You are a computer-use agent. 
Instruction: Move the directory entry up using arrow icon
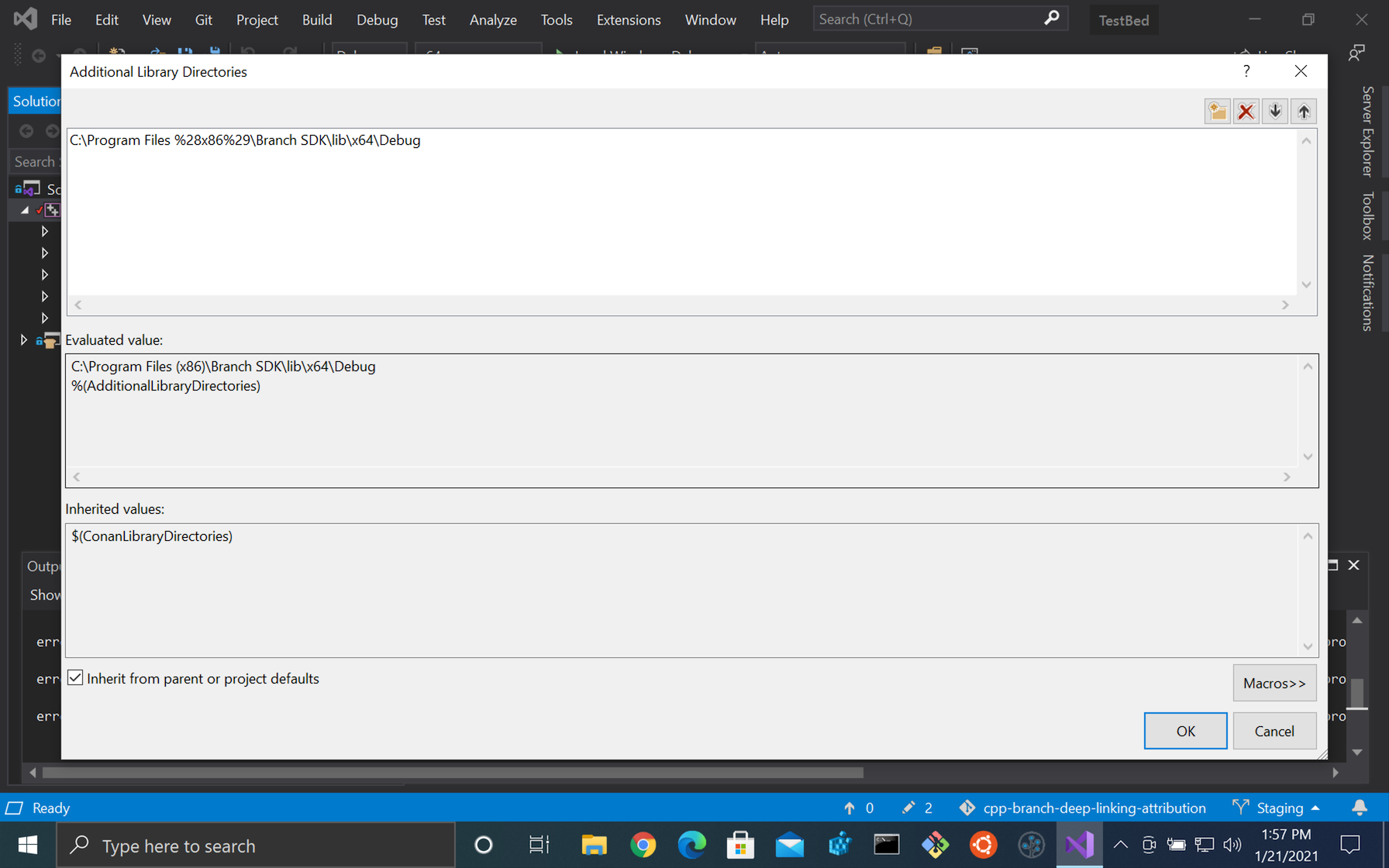click(x=1303, y=111)
